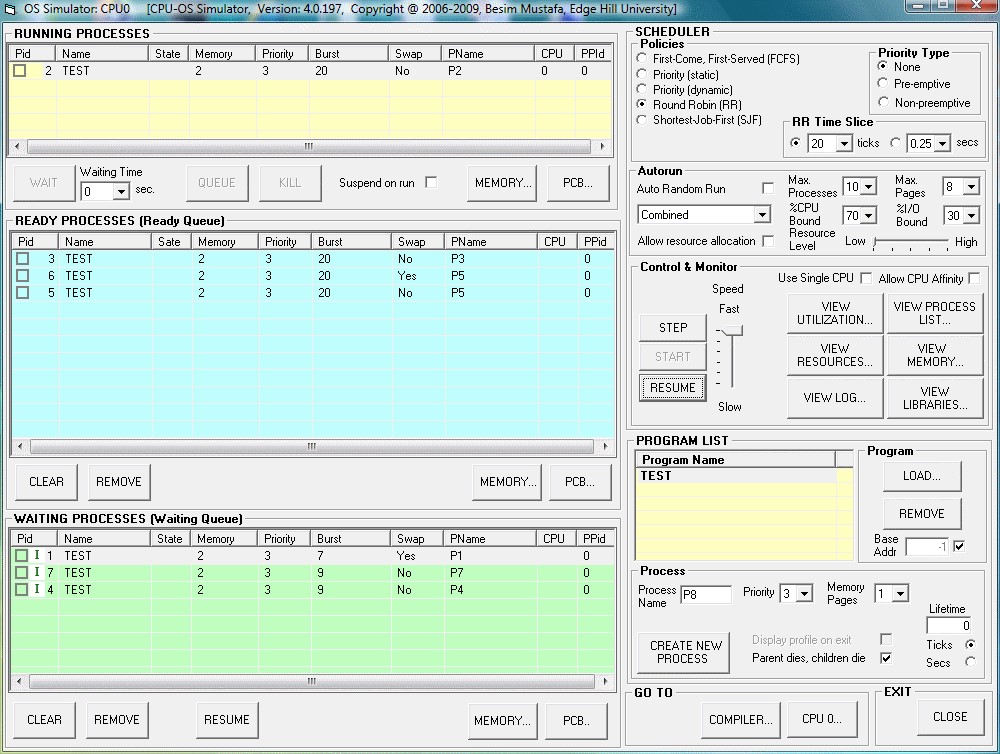This screenshot has height=754, width=1000.
Task: Select TEST in Program Name list
Action: pyautogui.click(x=737, y=476)
